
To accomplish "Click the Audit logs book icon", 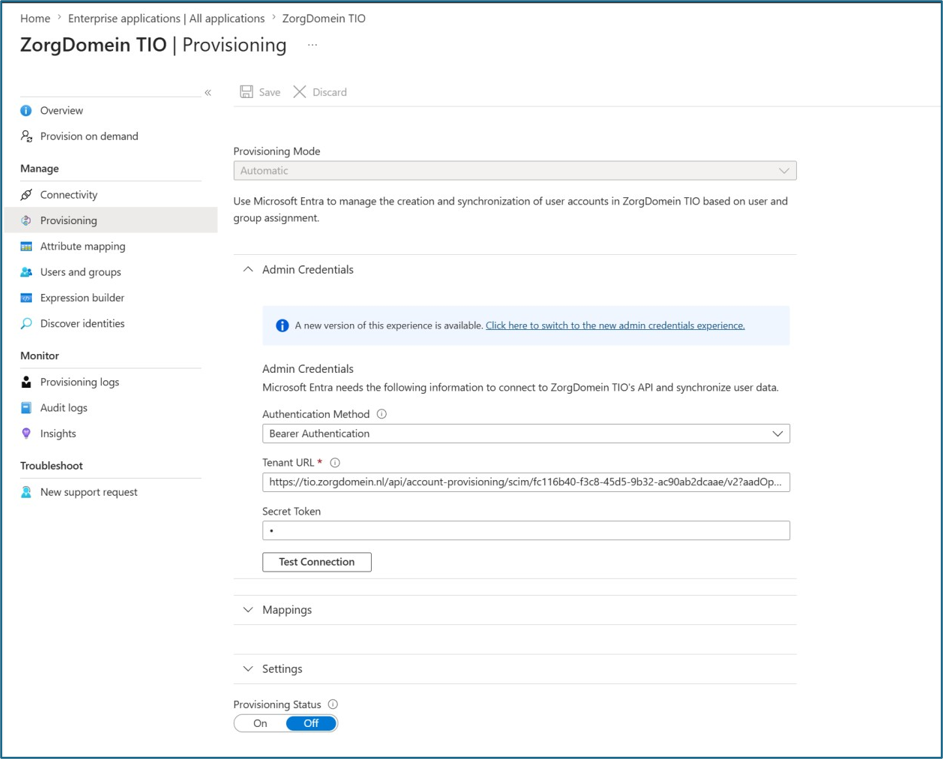I will (x=26, y=408).
